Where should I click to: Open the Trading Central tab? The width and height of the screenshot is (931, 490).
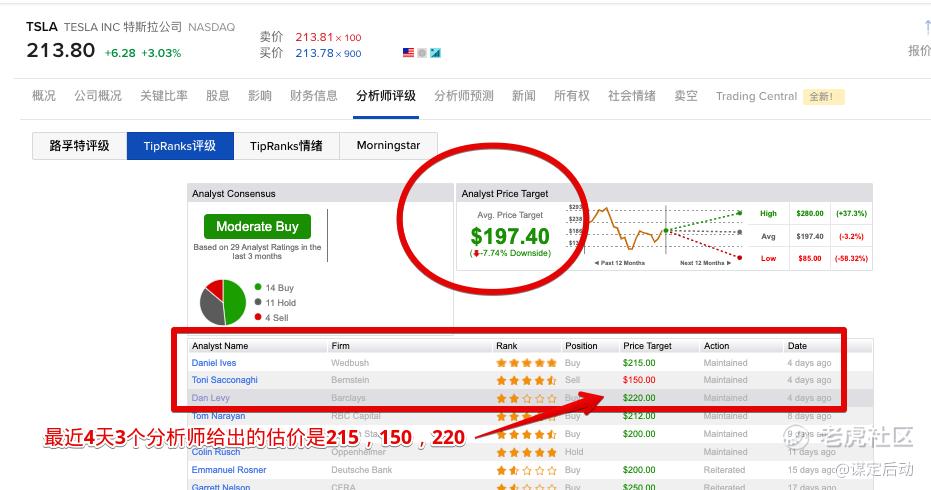click(756, 96)
